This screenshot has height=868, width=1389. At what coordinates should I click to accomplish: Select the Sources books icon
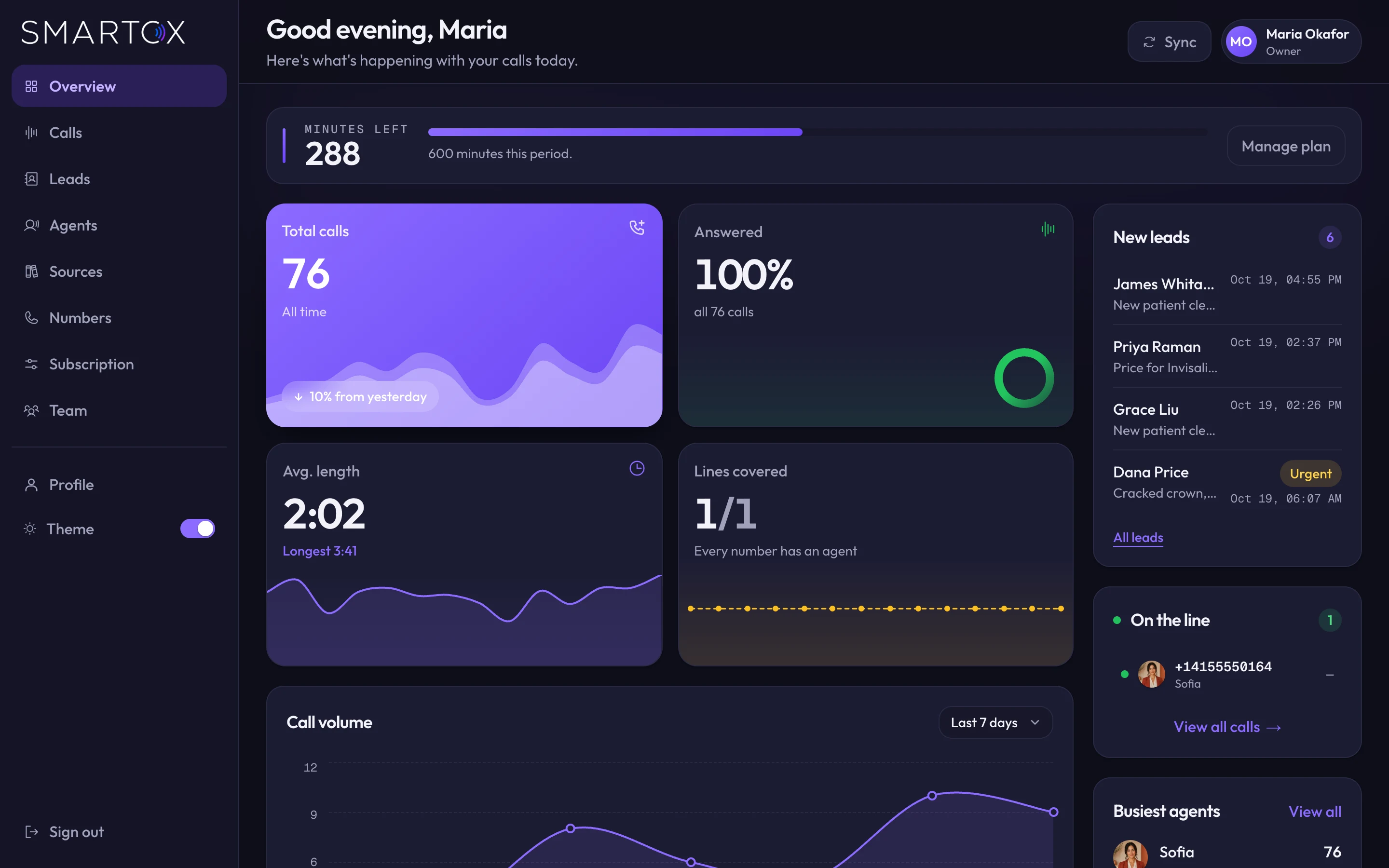[x=31, y=271]
